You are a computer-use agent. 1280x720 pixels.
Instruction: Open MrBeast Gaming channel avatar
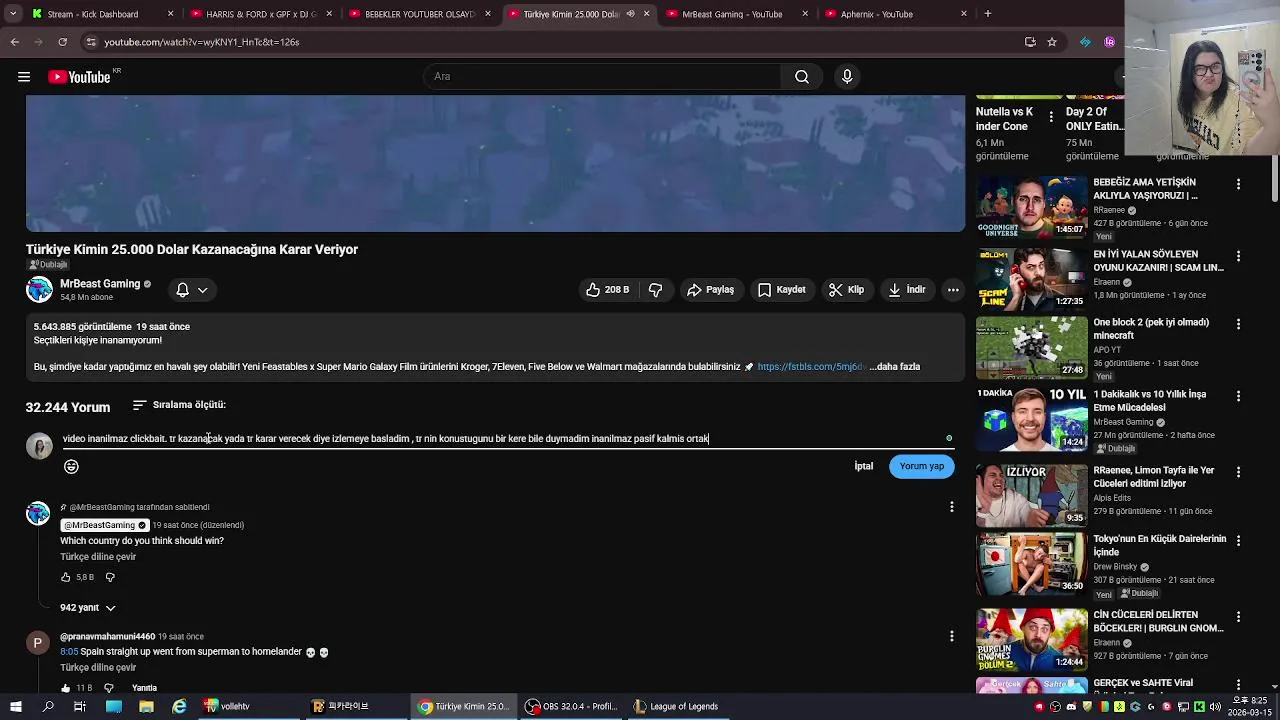(39, 290)
